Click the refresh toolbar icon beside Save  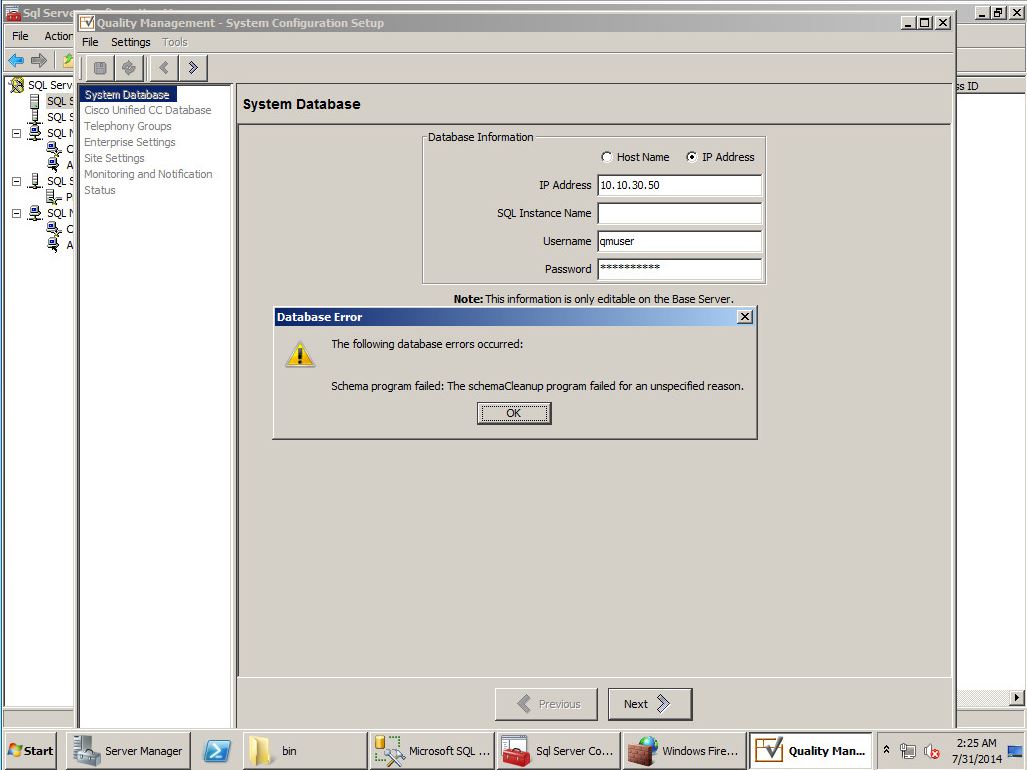(129, 67)
